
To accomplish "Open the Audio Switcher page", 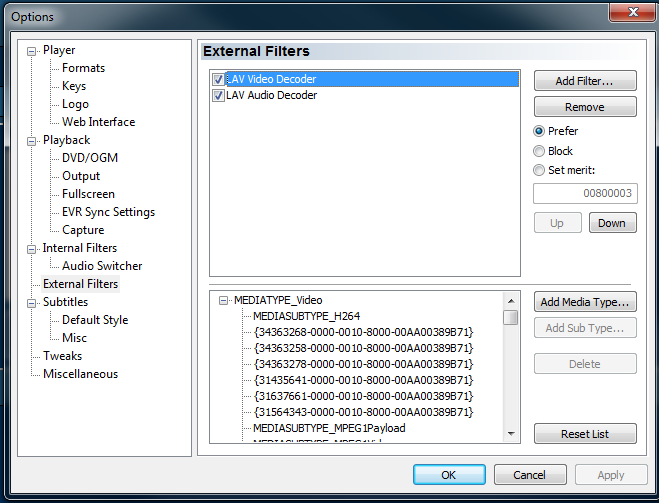I will (102, 266).
